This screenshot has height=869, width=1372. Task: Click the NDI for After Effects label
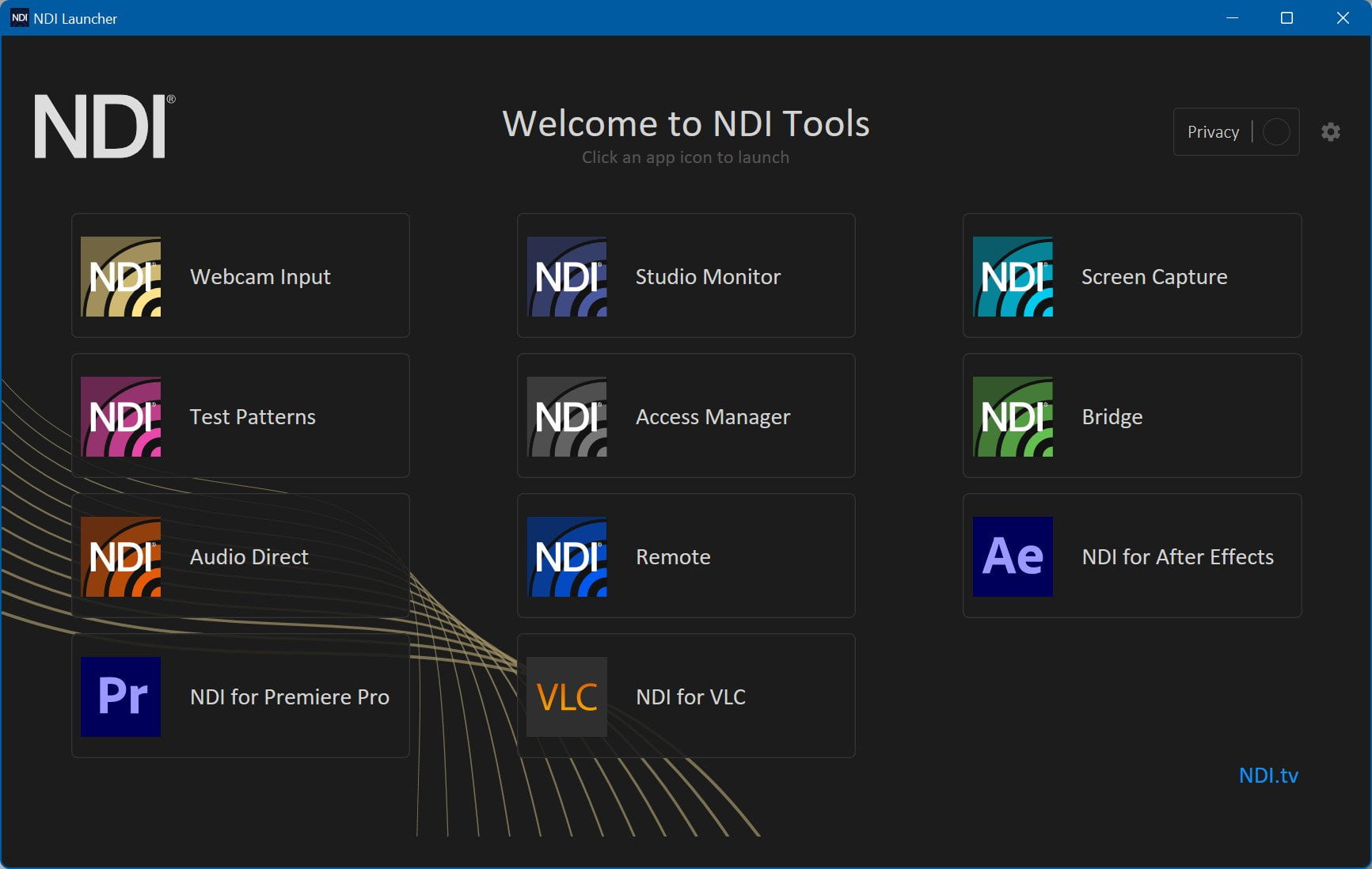[x=1178, y=556]
